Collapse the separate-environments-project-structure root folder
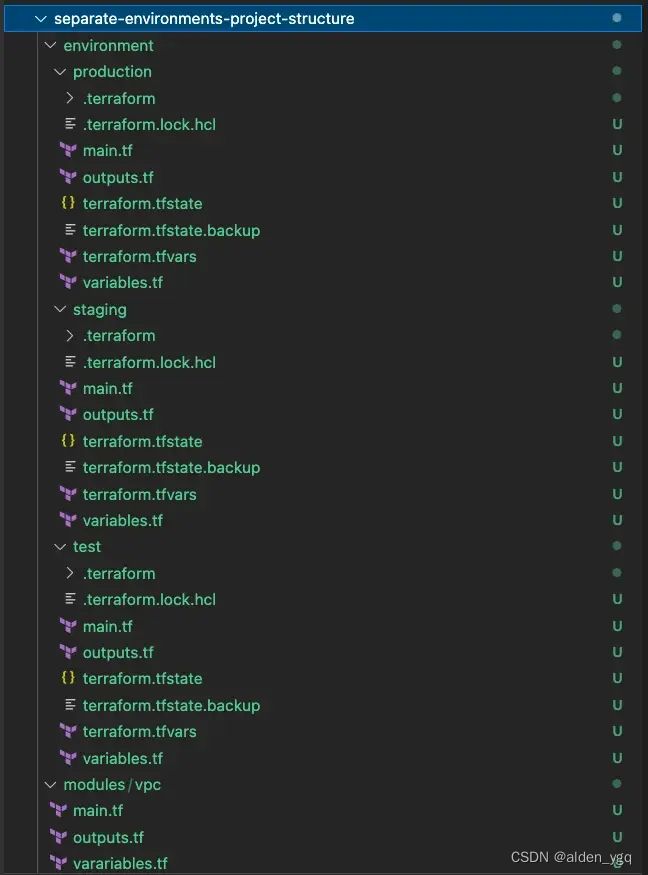 point(39,18)
